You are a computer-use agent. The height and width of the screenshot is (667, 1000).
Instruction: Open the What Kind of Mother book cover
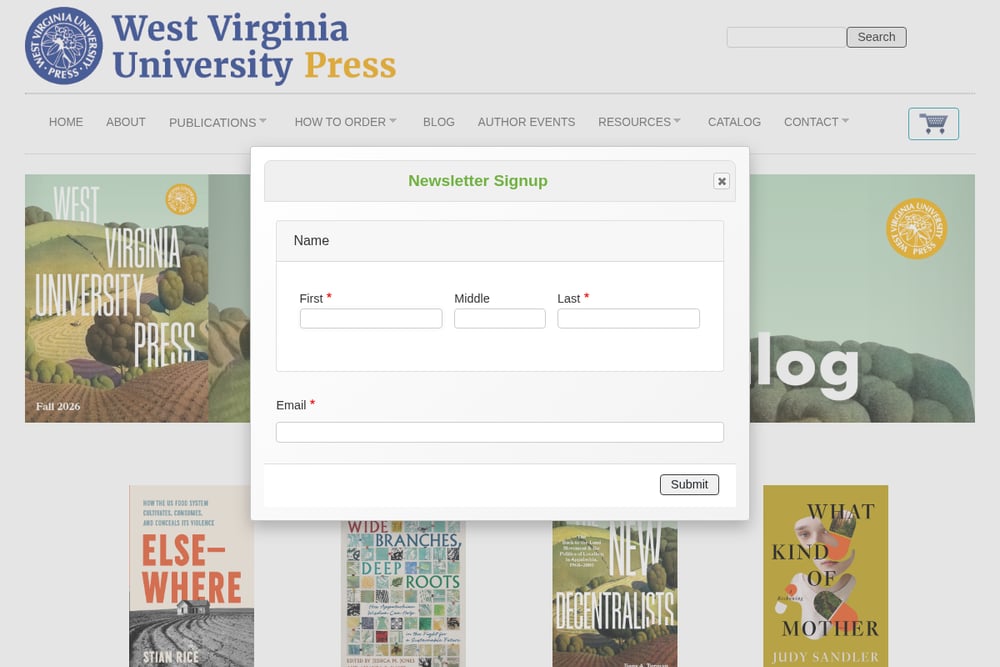826,576
